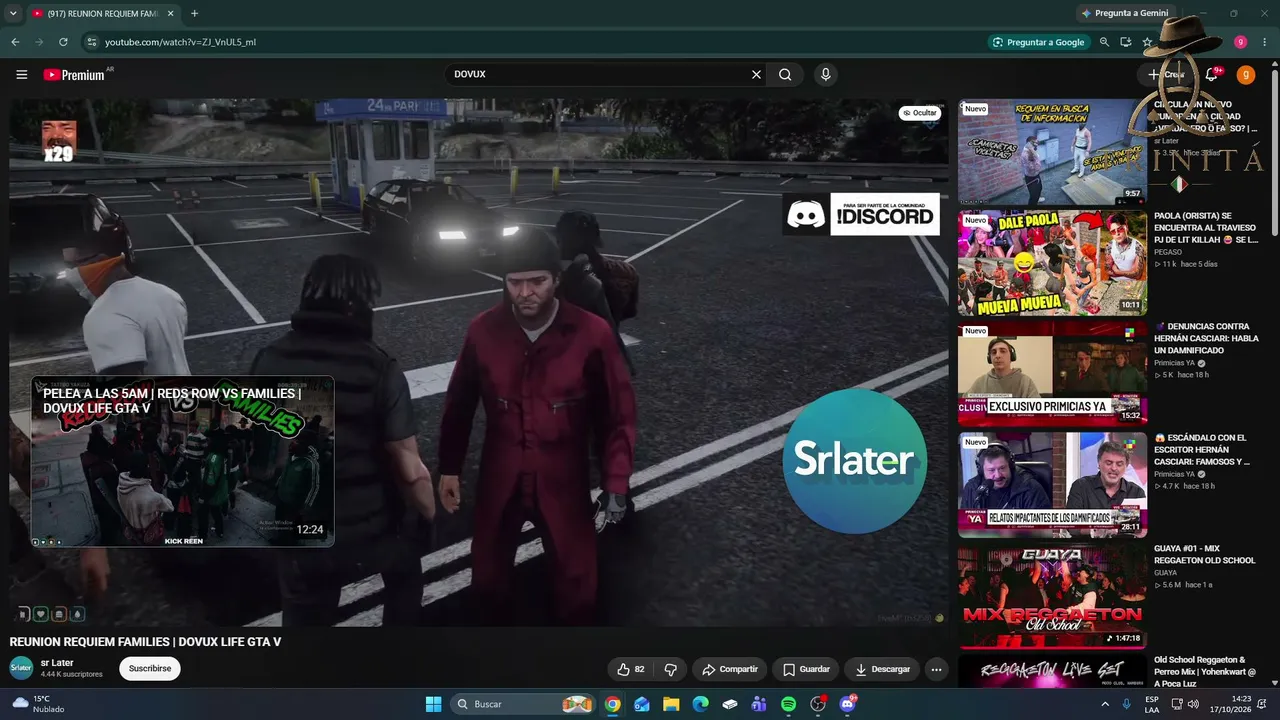This screenshot has width=1280, height=720.
Task: Click the youtube.com address bar URL
Action: 180,42
